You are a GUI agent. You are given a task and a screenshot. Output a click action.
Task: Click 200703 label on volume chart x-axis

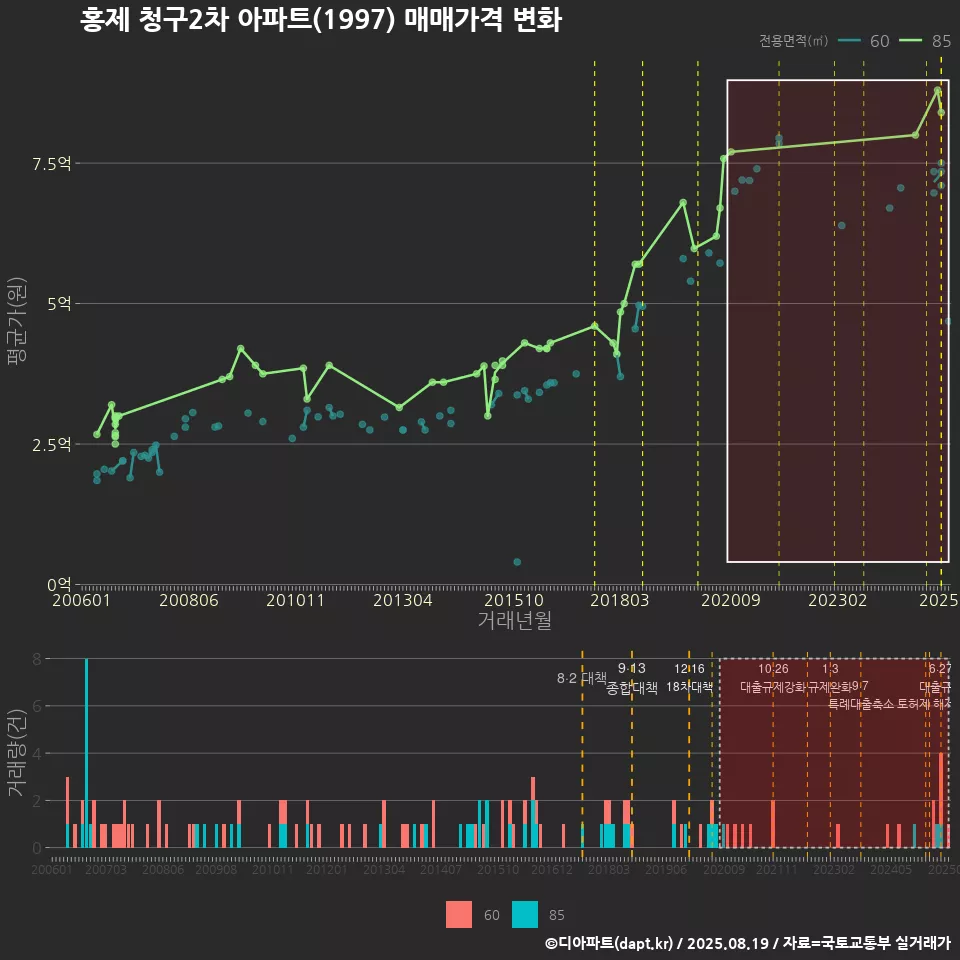[x=105, y=869]
